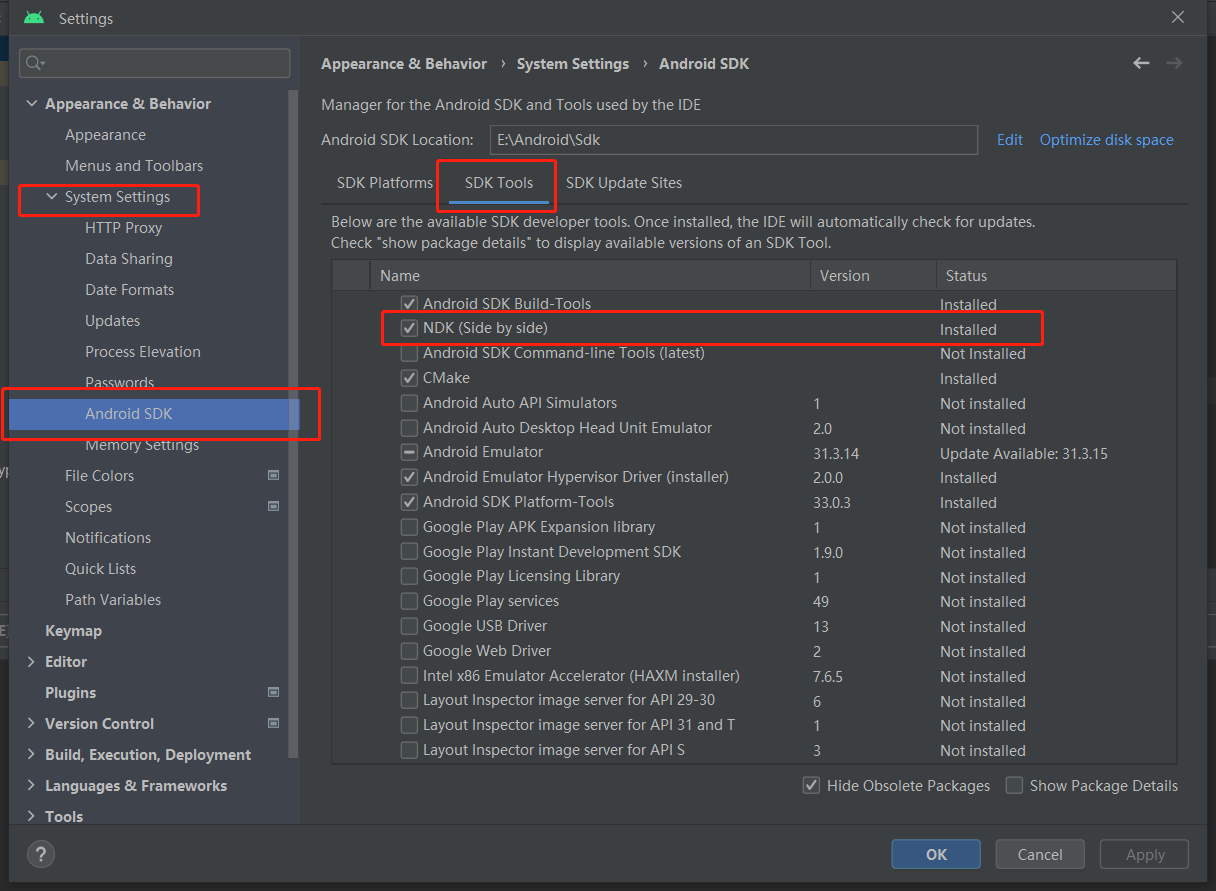Select Android SDK in the sidebar
1216x891 pixels.
[x=154, y=414]
